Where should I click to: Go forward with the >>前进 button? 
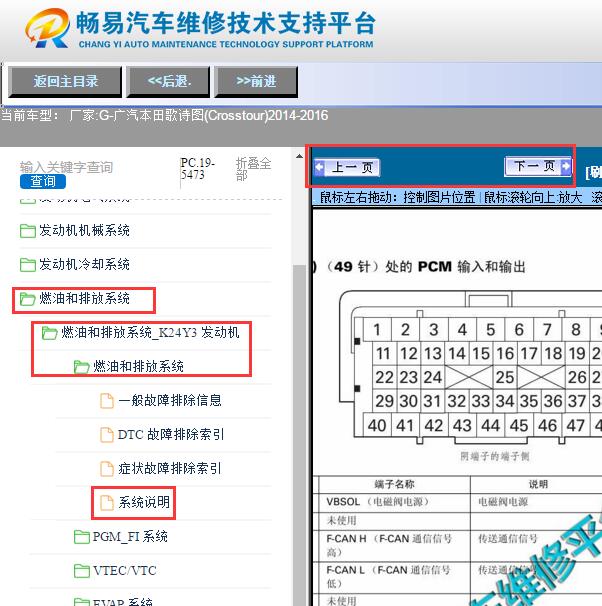256,82
